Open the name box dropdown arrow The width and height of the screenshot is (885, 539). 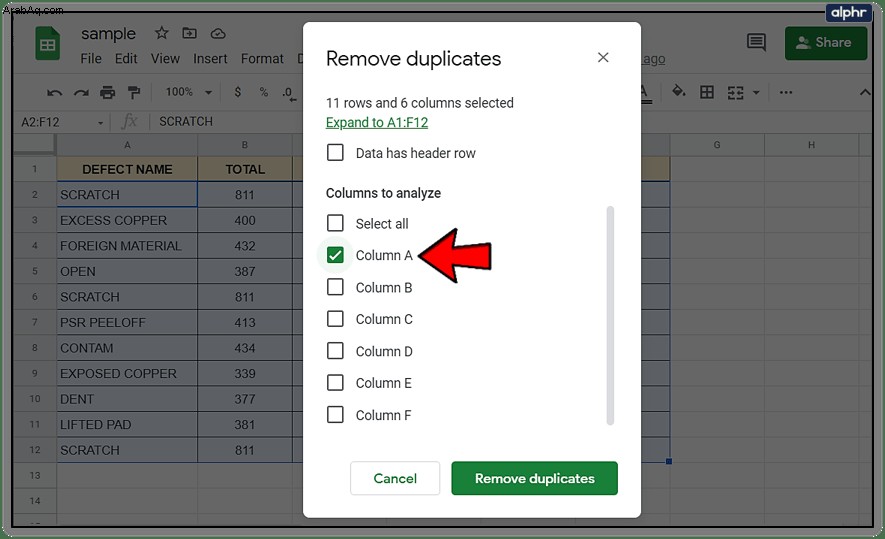point(100,122)
